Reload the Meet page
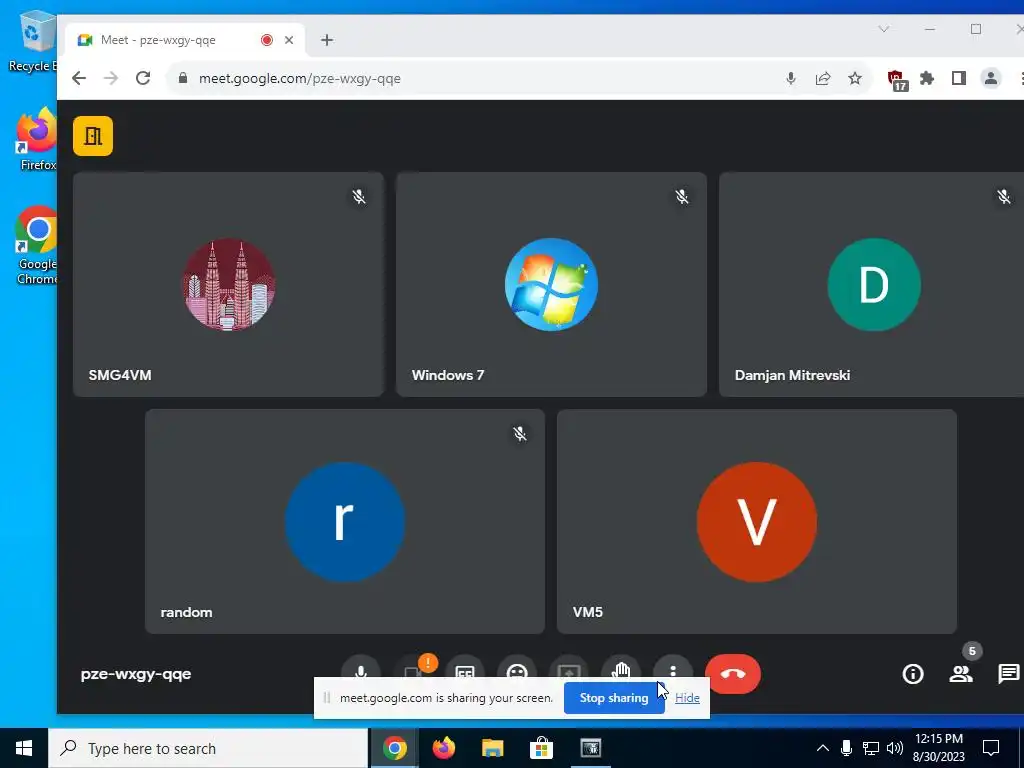This screenshot has width=1024, height=768. pyautogui.click(x=143, y=78)
